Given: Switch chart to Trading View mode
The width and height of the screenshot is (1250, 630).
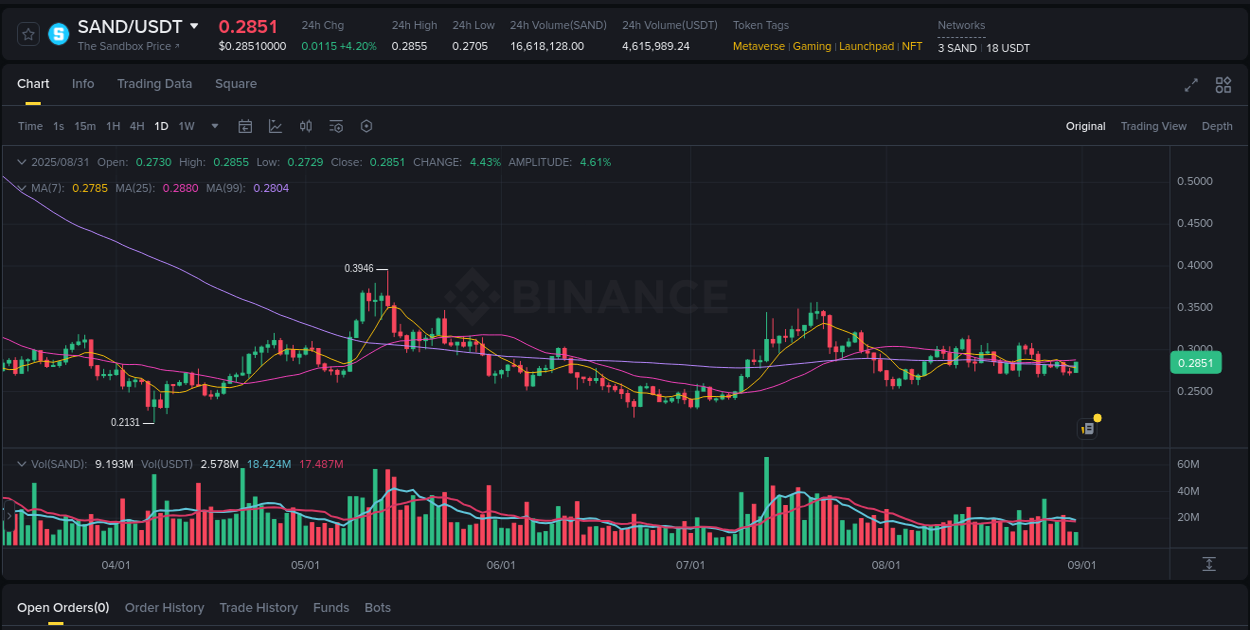Looking at the screenshot, I should 1154,126.
